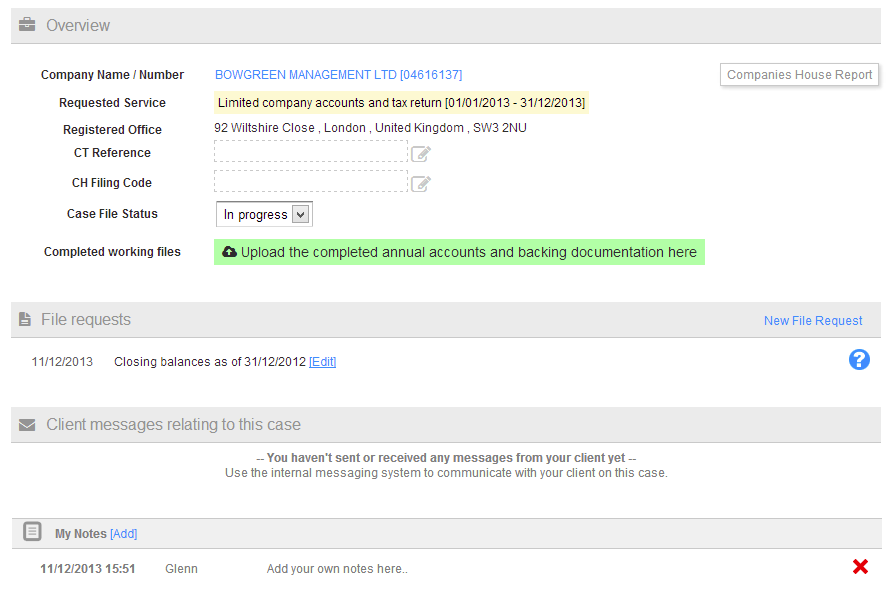
Task: Click inside the CT Reference field
Action: 310,152
